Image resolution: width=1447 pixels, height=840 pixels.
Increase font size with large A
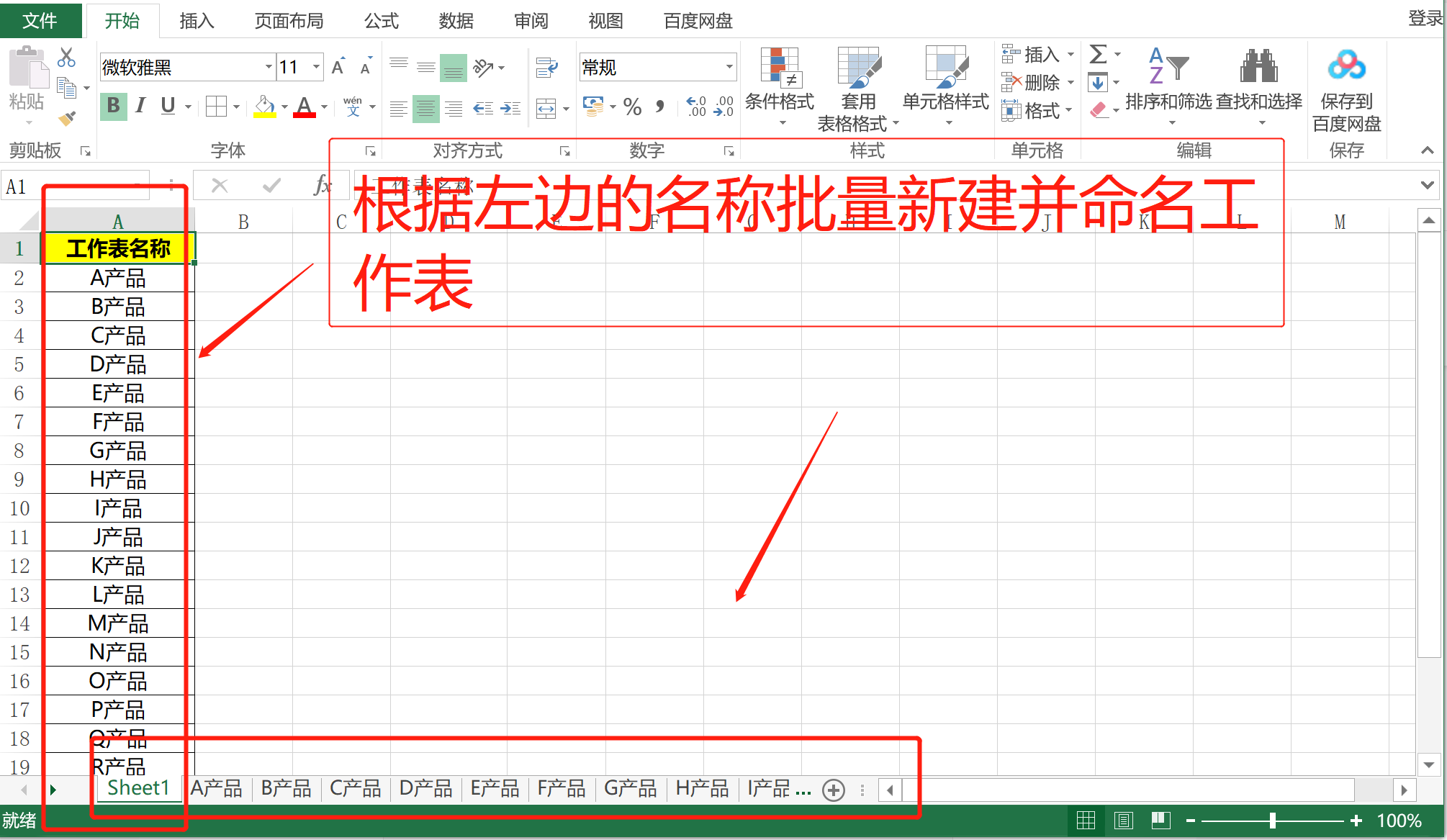[x=338, y=67]
